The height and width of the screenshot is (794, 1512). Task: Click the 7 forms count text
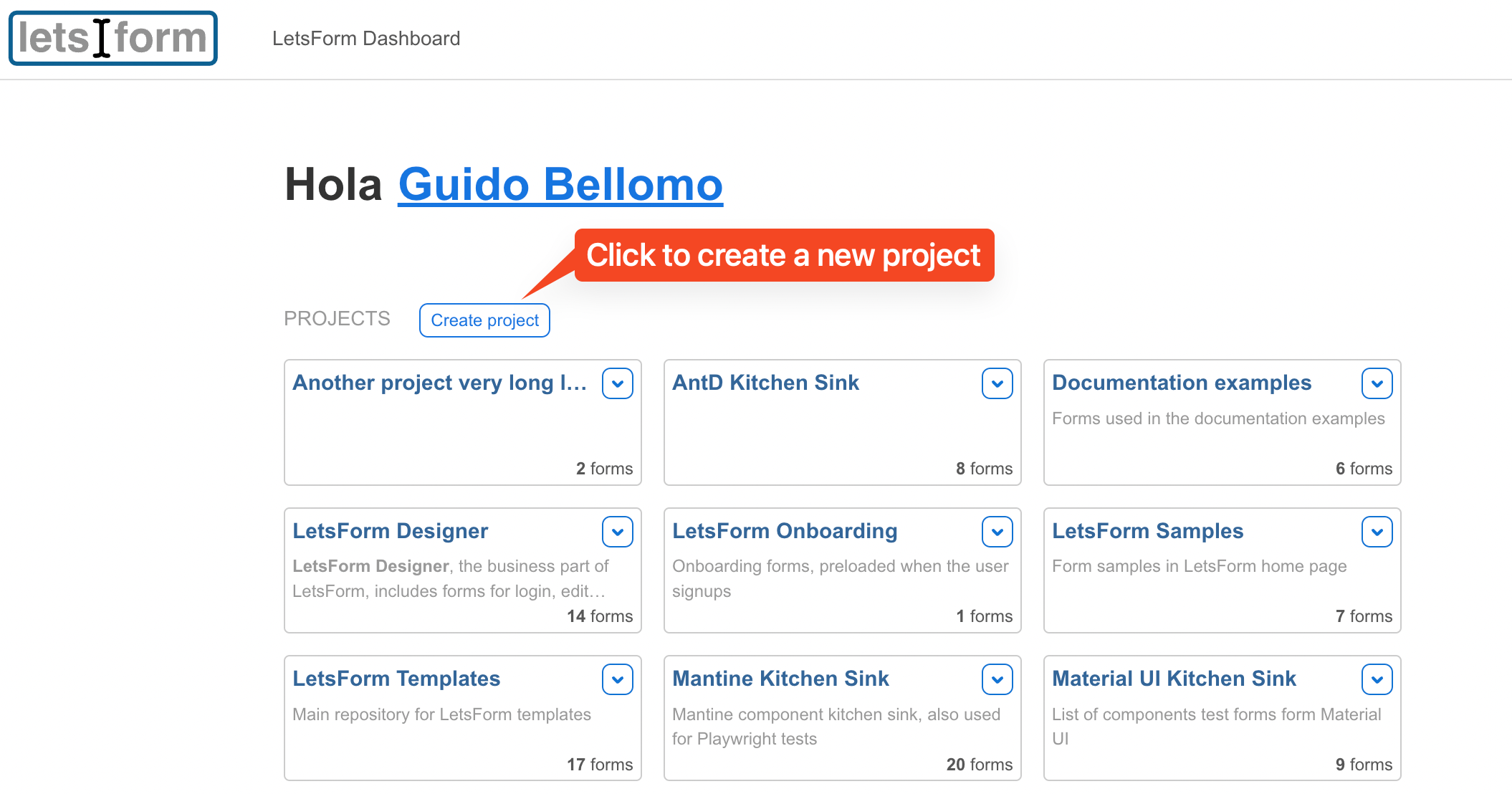pyautogui.click(x=1364, y=616)
